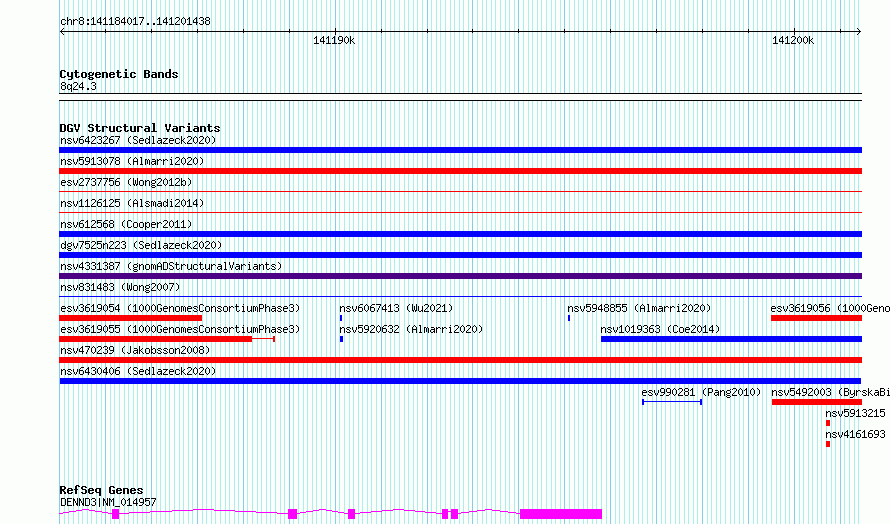Open esv990281 (Pang2010) variant
The height and width of the screenshot is (524, 890).
point(701,392)
